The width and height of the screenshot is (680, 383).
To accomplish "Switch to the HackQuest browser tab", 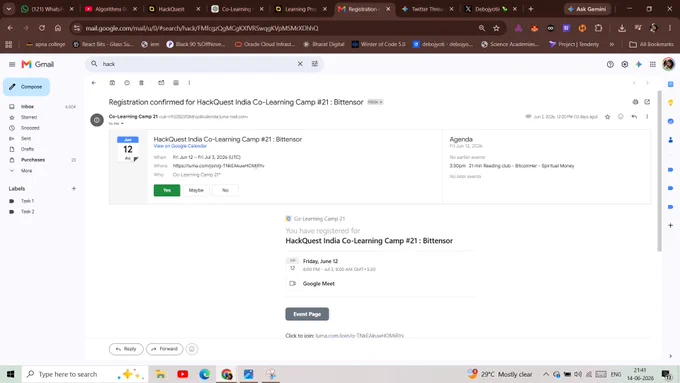I will click(173, 9).
